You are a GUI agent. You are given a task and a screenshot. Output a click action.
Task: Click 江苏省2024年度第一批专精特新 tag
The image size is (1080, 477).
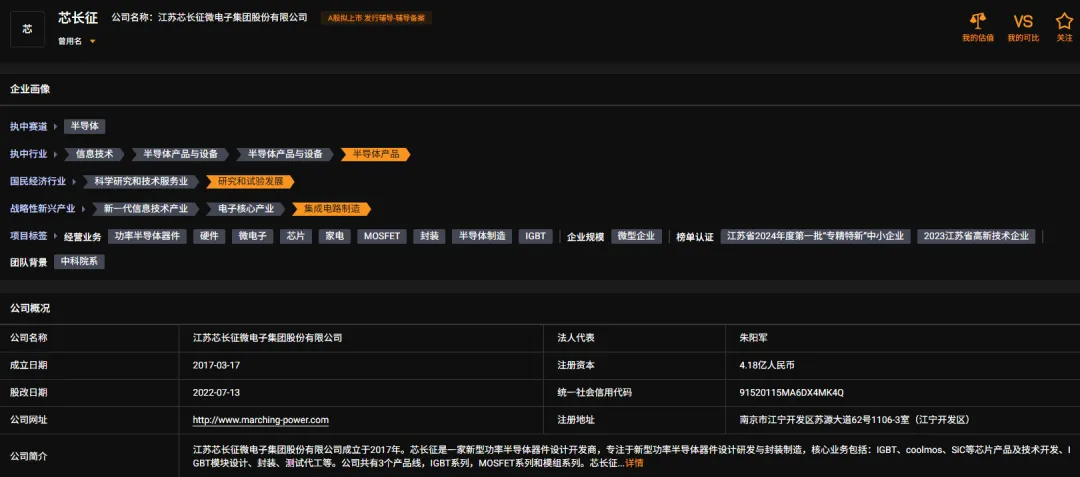[816, 236]
